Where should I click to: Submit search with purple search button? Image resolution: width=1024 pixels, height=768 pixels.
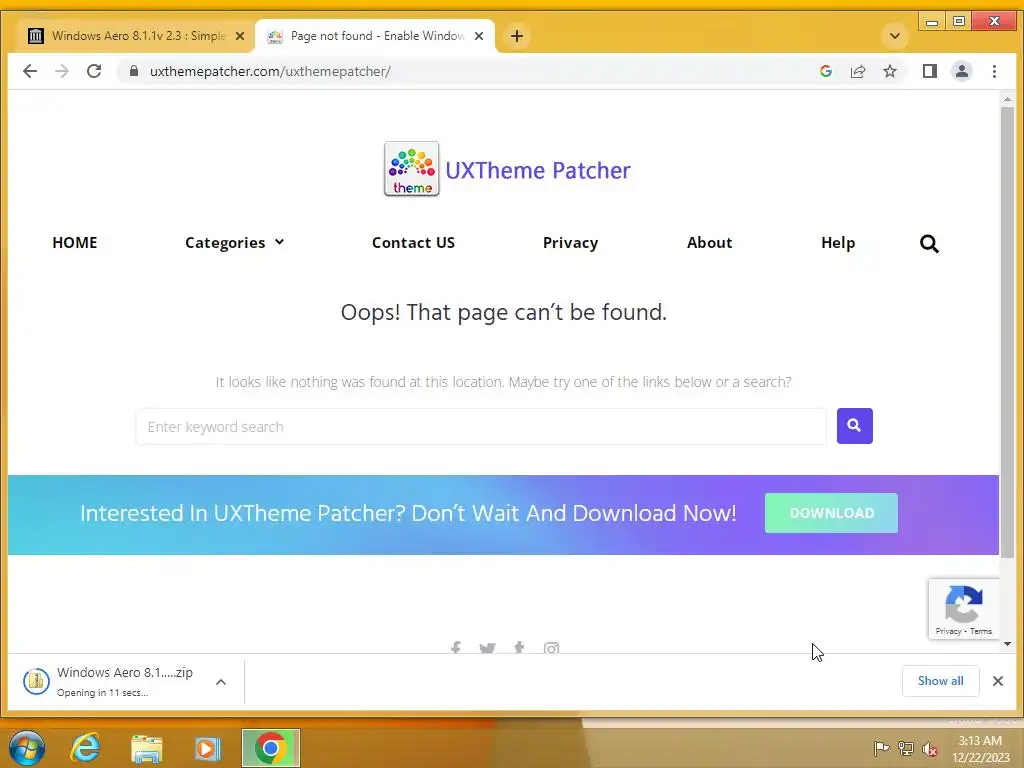click(x=854, y=426)
